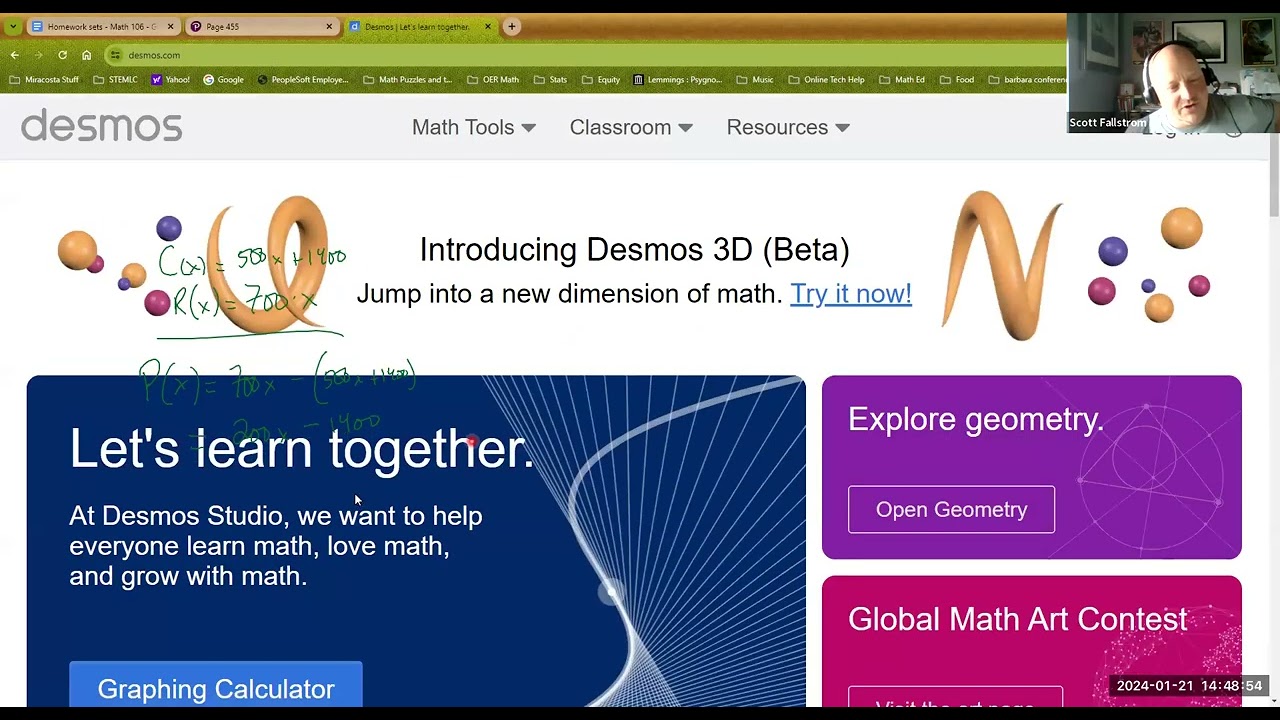The width and height of the screenshot is (1280, 720).
Task: Open STEMLC bookmarks folder
Action: click(115, 80)
